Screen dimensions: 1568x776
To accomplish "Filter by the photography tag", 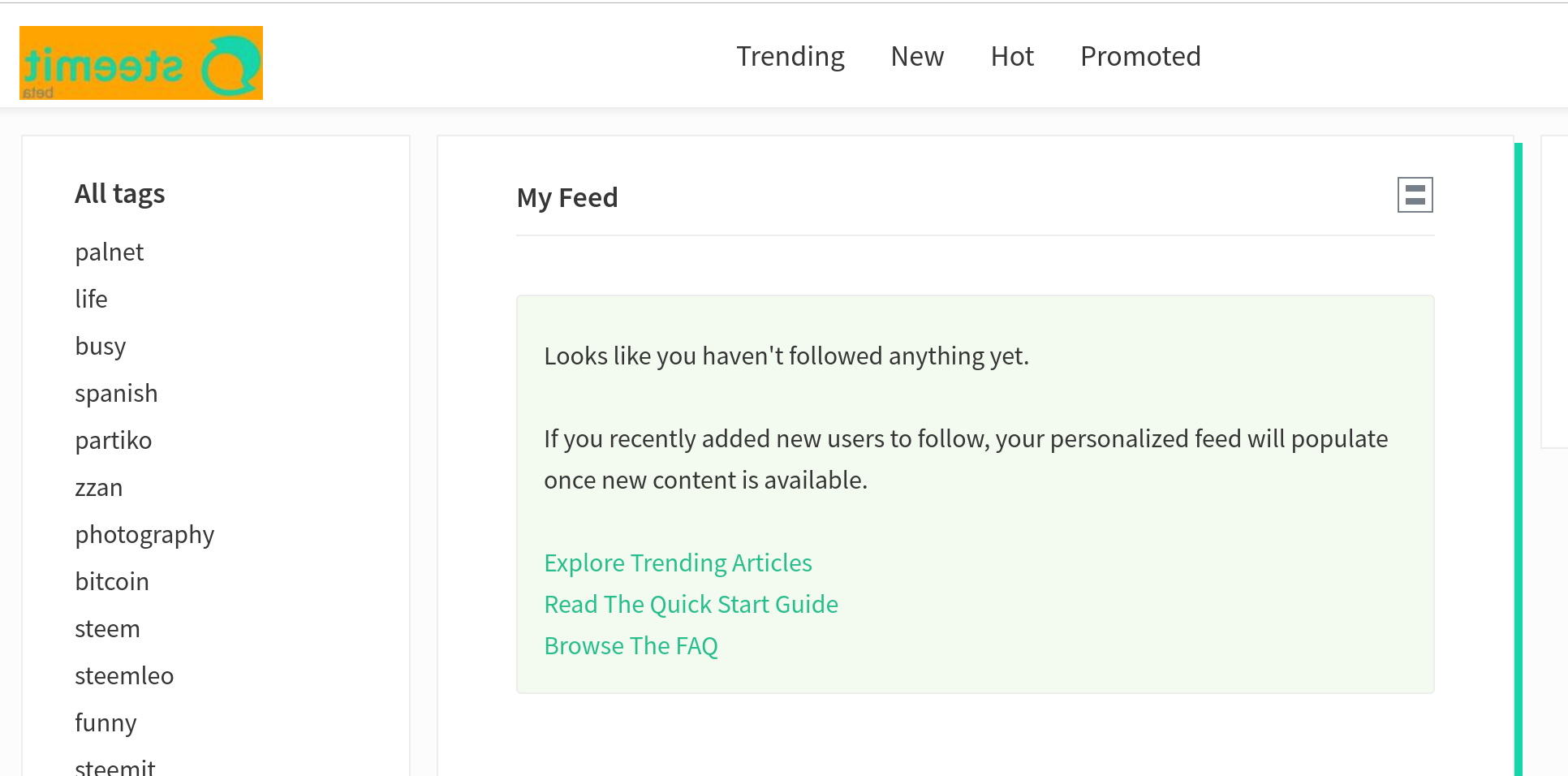I will click(x=144, y=534).
